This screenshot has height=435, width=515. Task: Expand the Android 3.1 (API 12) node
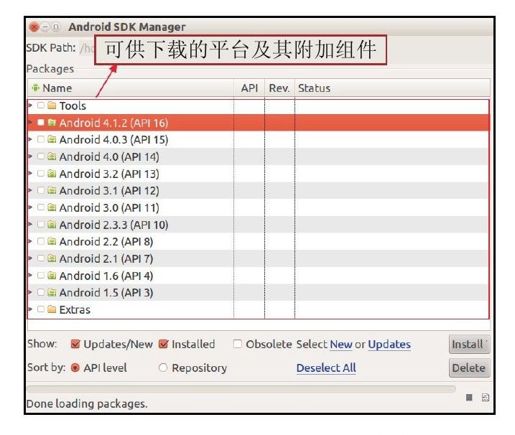[x=30, y=190]
